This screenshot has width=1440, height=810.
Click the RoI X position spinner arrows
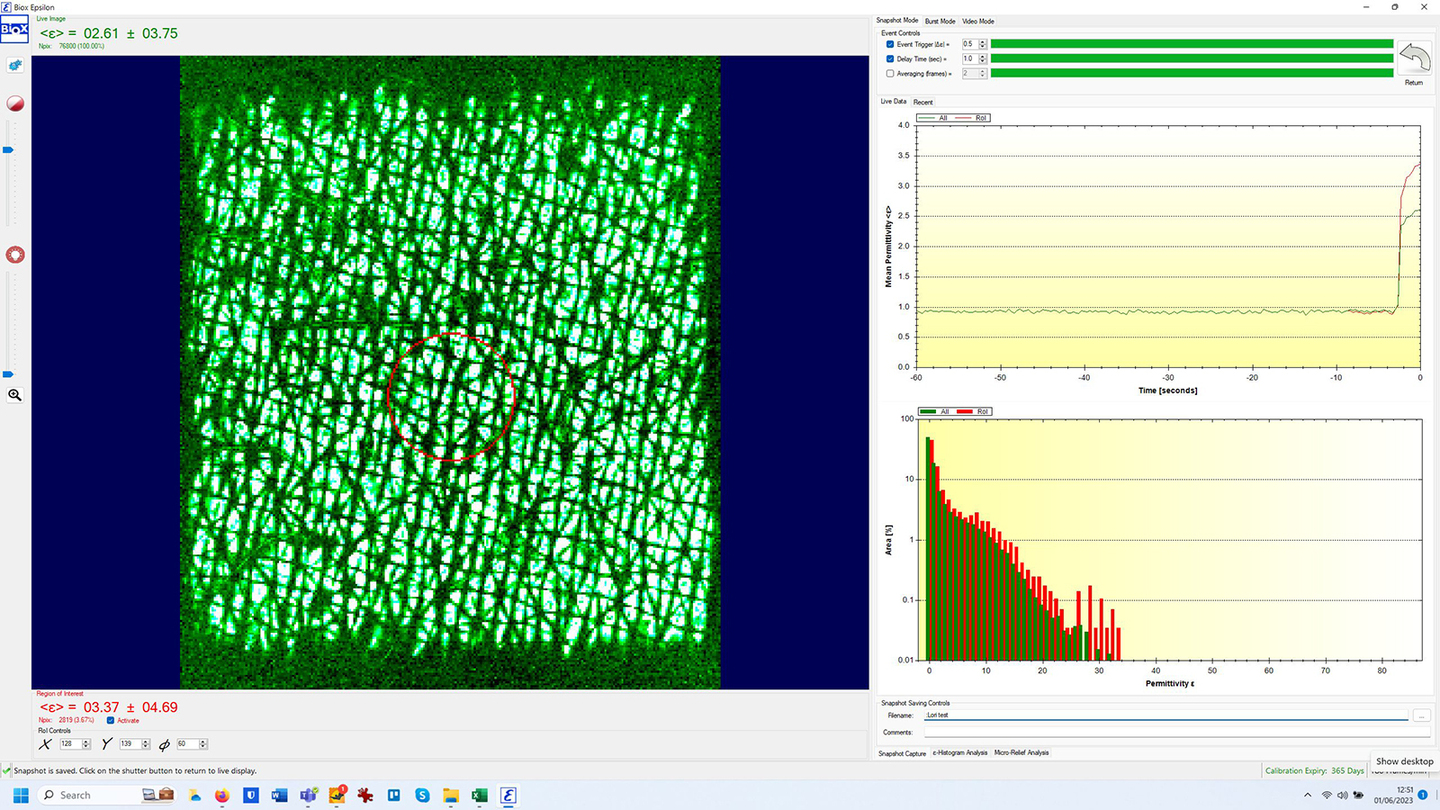pyautogui.click(x=87, y=744)
